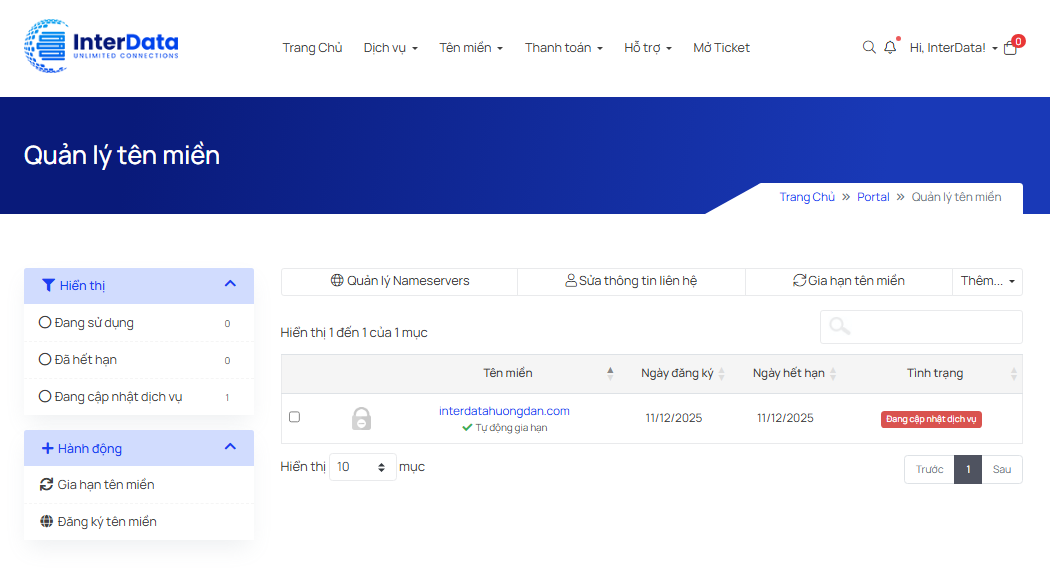Sort table by Ngày đăng ký column
1050x573 pixels.
click(x=677, y=373)
